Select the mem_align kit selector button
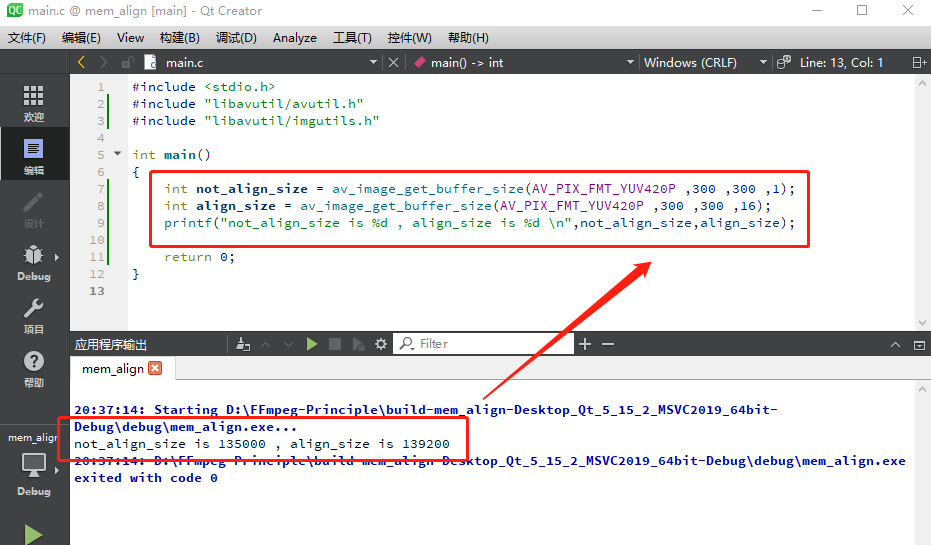The image size is (931, 545). (34, 465)
